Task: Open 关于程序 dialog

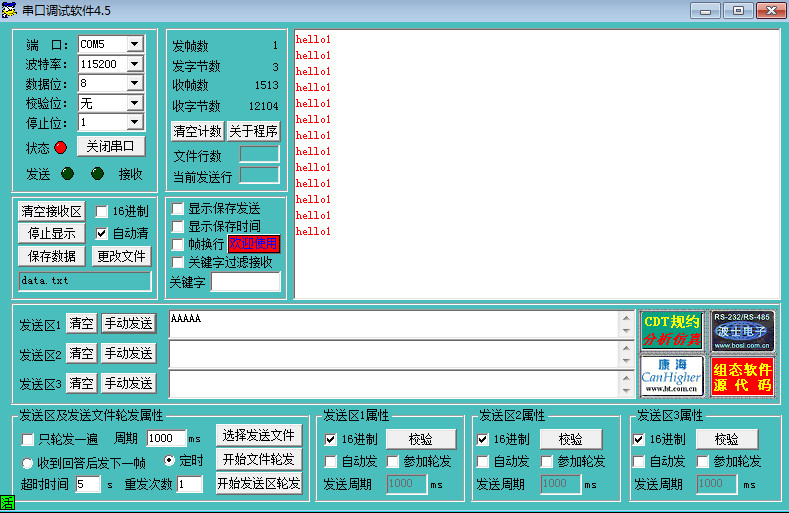Action: (x=254, y=131)
